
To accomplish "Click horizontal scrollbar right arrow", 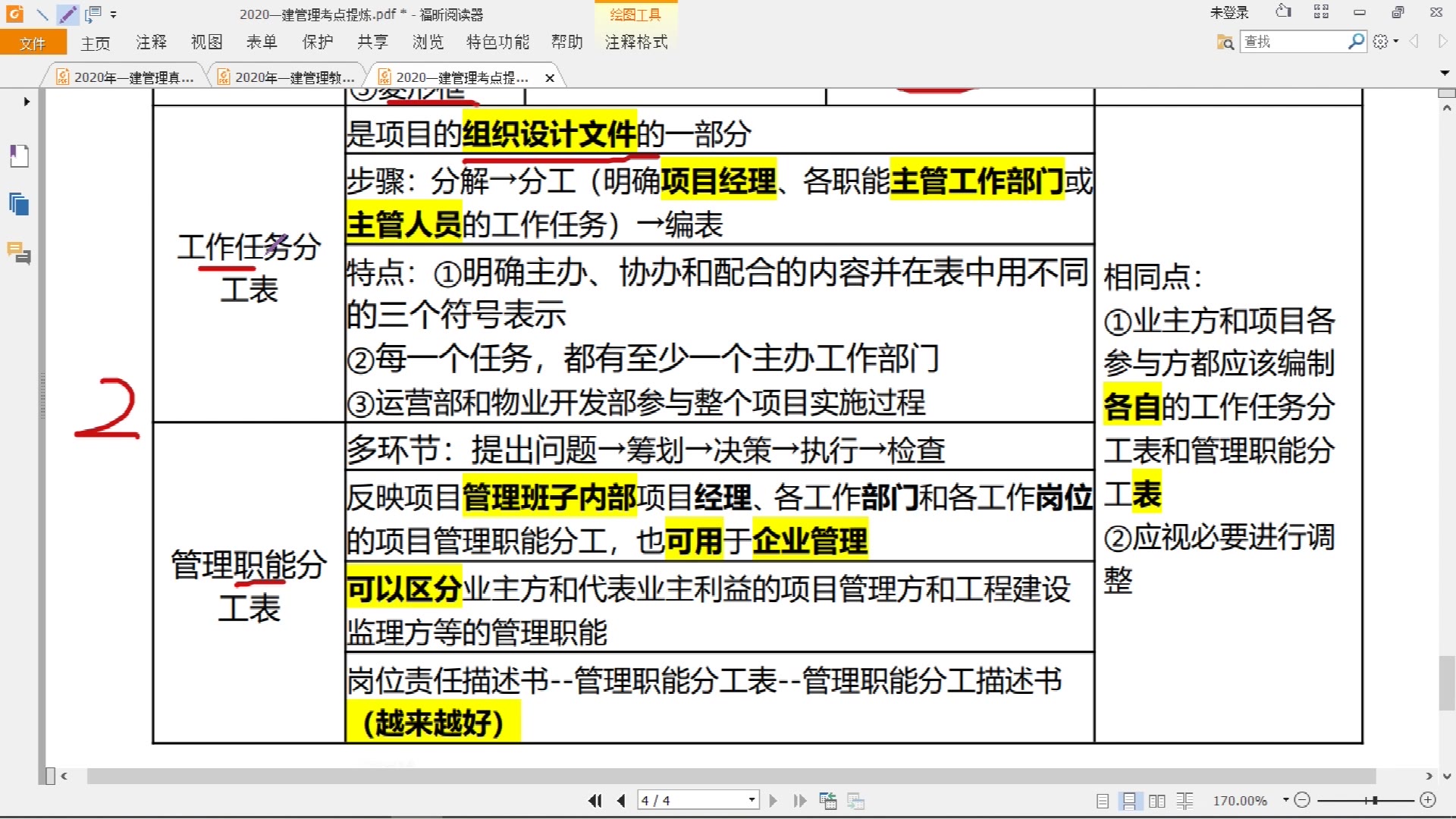I will pyautogui.click(x=1429, y=777).
